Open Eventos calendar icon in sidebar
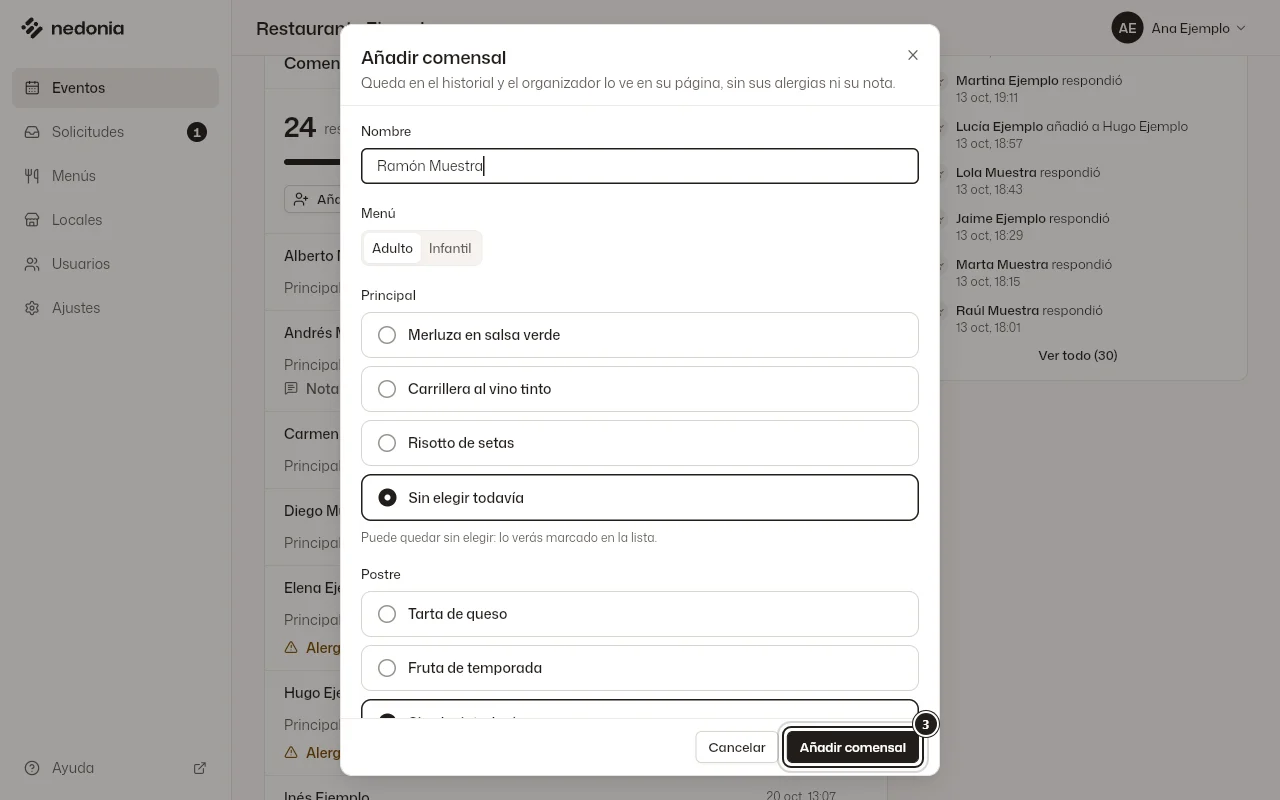The width and height of the screenshot is (1280, 800). [32, 88]
